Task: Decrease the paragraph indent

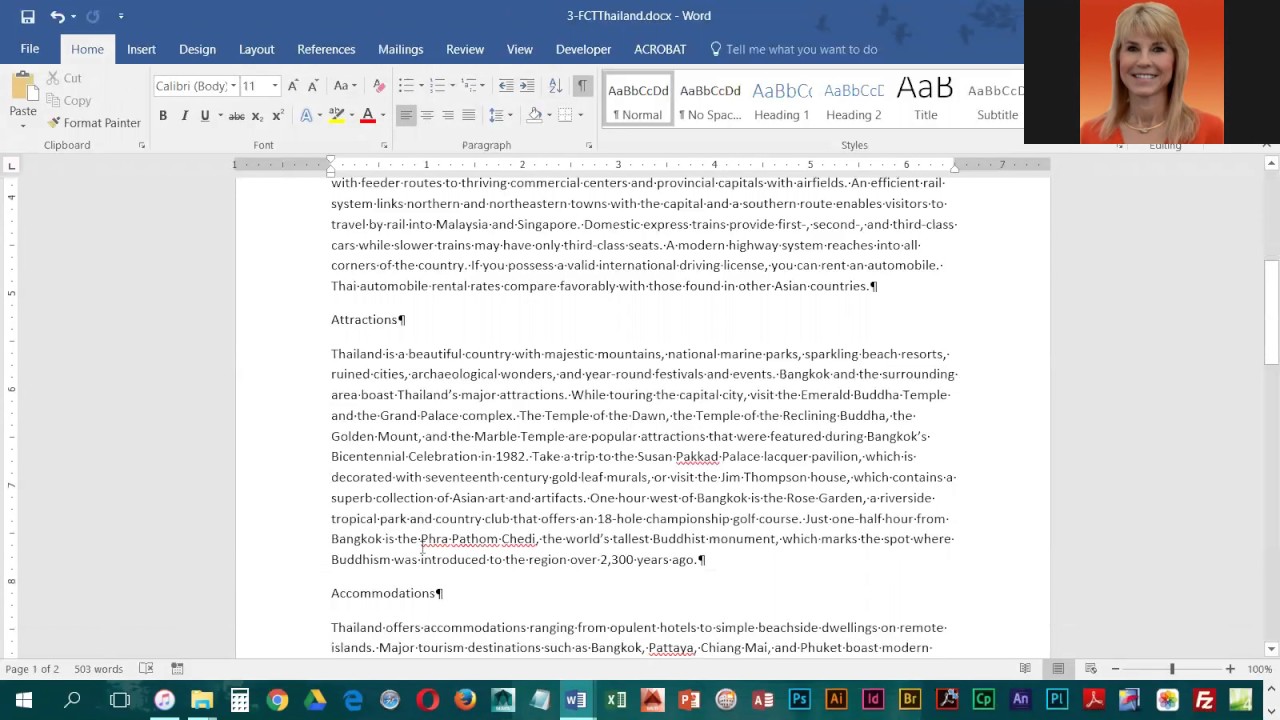Action: click(x=506, y=86)
